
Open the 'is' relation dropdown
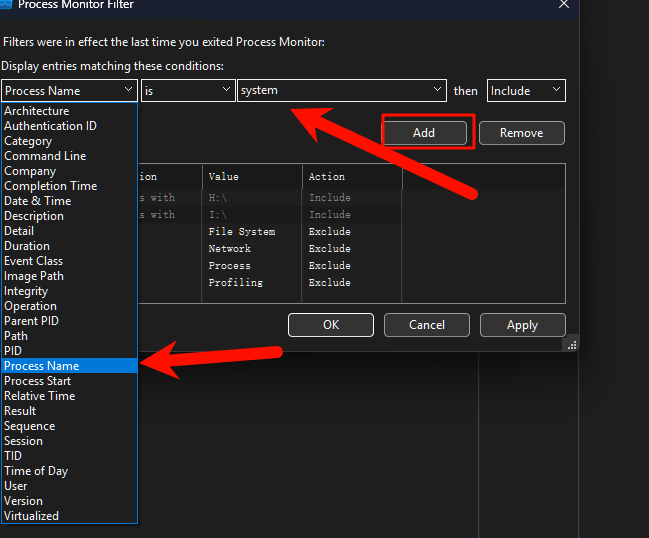coord(188,91)
